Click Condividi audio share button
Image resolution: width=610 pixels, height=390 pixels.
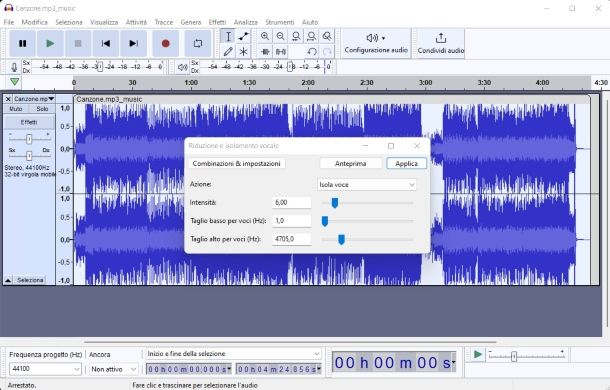(440, 43)
